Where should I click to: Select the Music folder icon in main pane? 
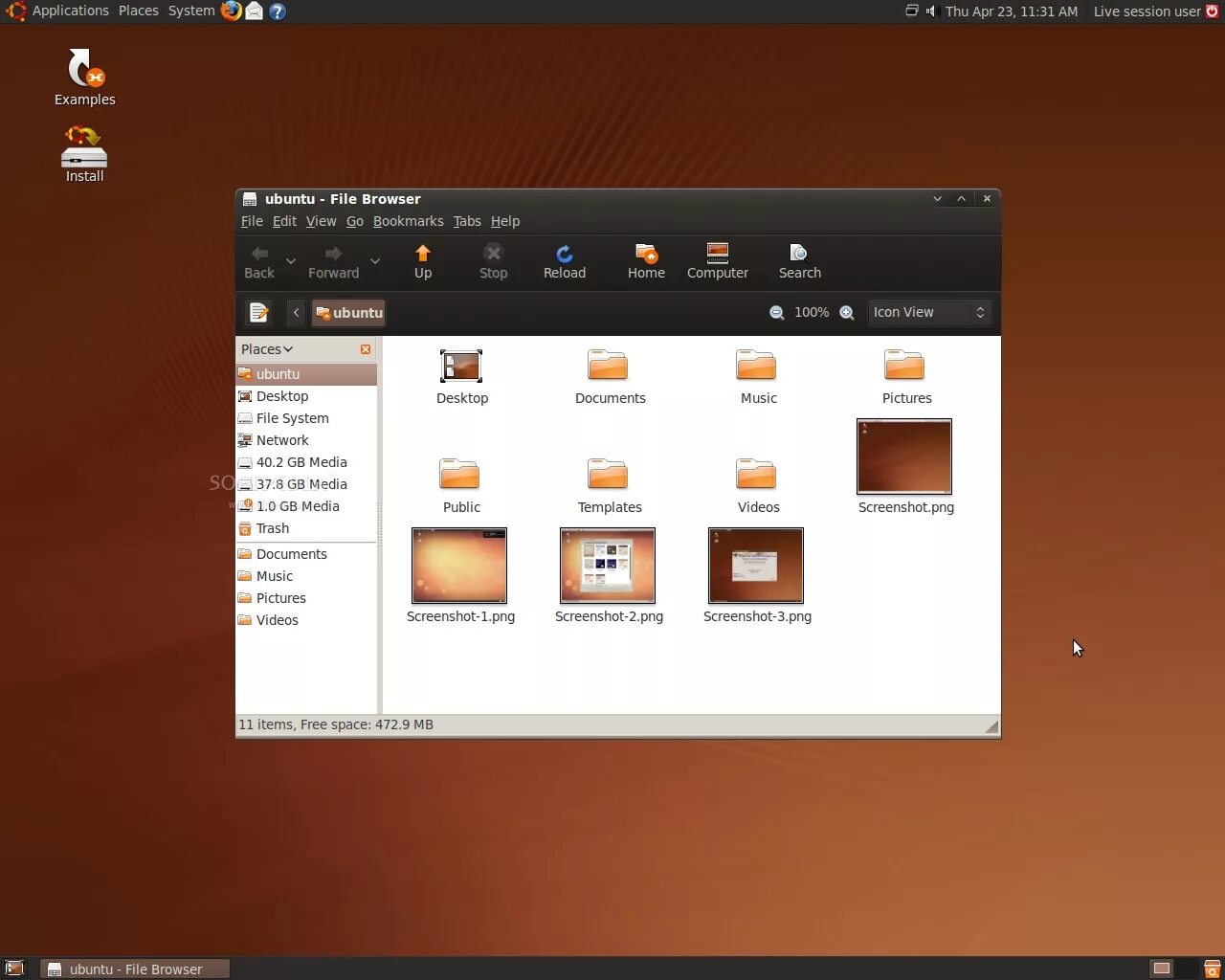coord(757,366)
